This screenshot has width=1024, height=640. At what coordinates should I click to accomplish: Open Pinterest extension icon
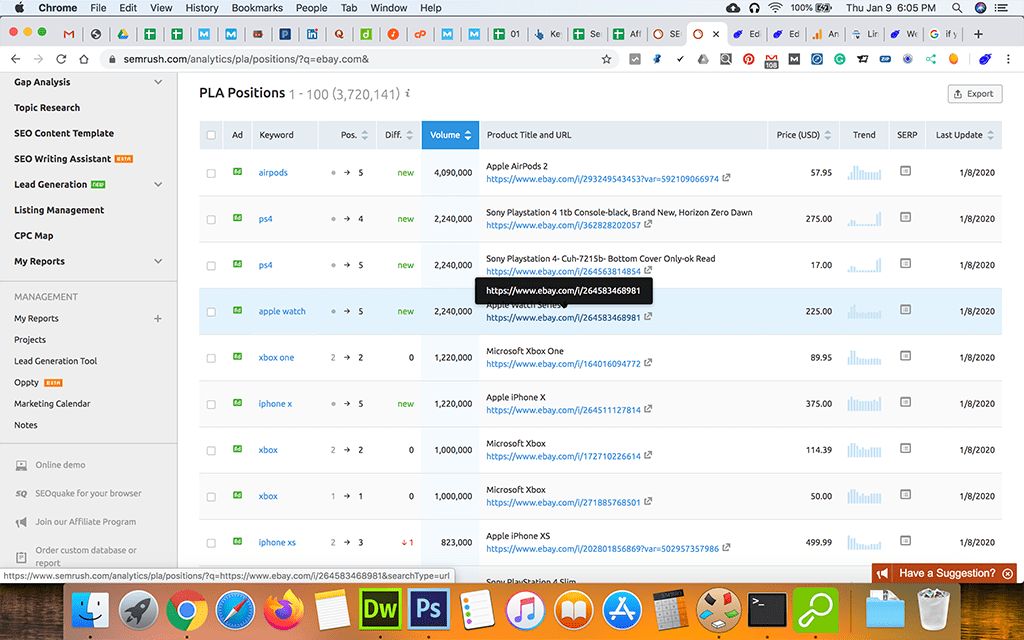[x=748, y=59]
